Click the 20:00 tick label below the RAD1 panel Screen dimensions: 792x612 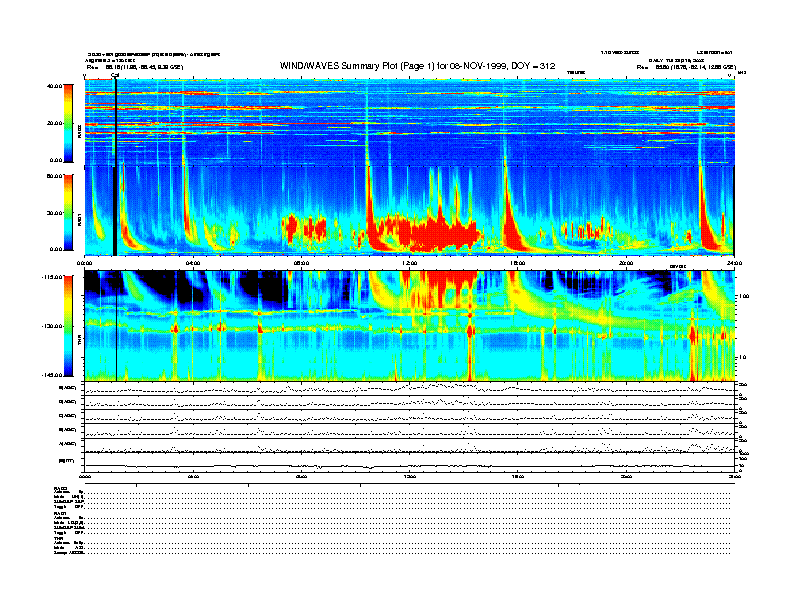pyautogui.click(x=626, y=263)
